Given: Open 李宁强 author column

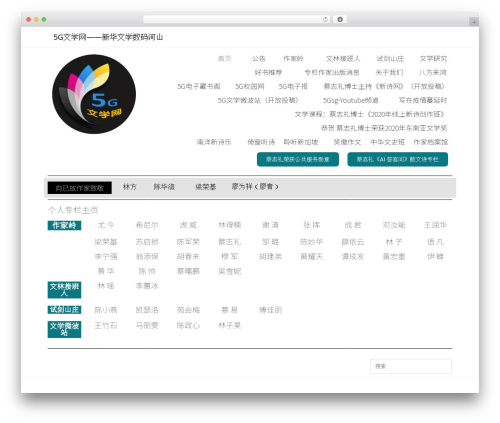Looking at the screenshot, I should 106,256.
